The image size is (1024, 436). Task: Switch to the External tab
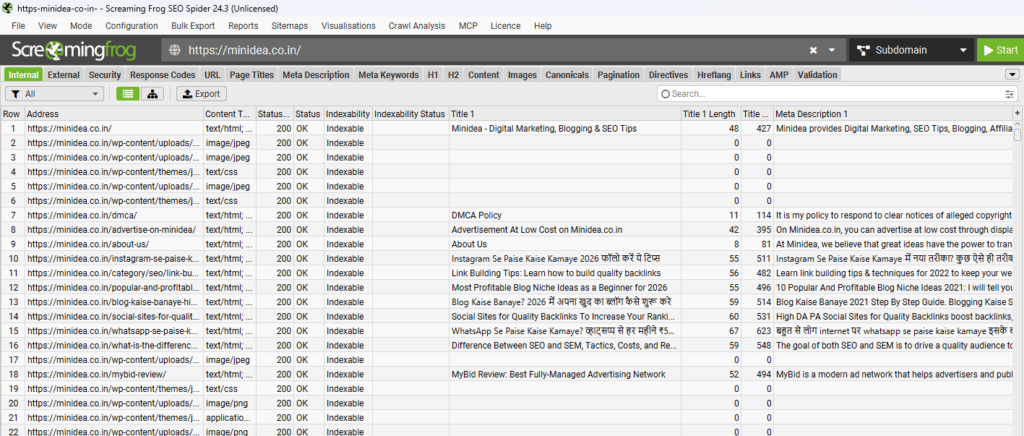[x=63, y=74]
